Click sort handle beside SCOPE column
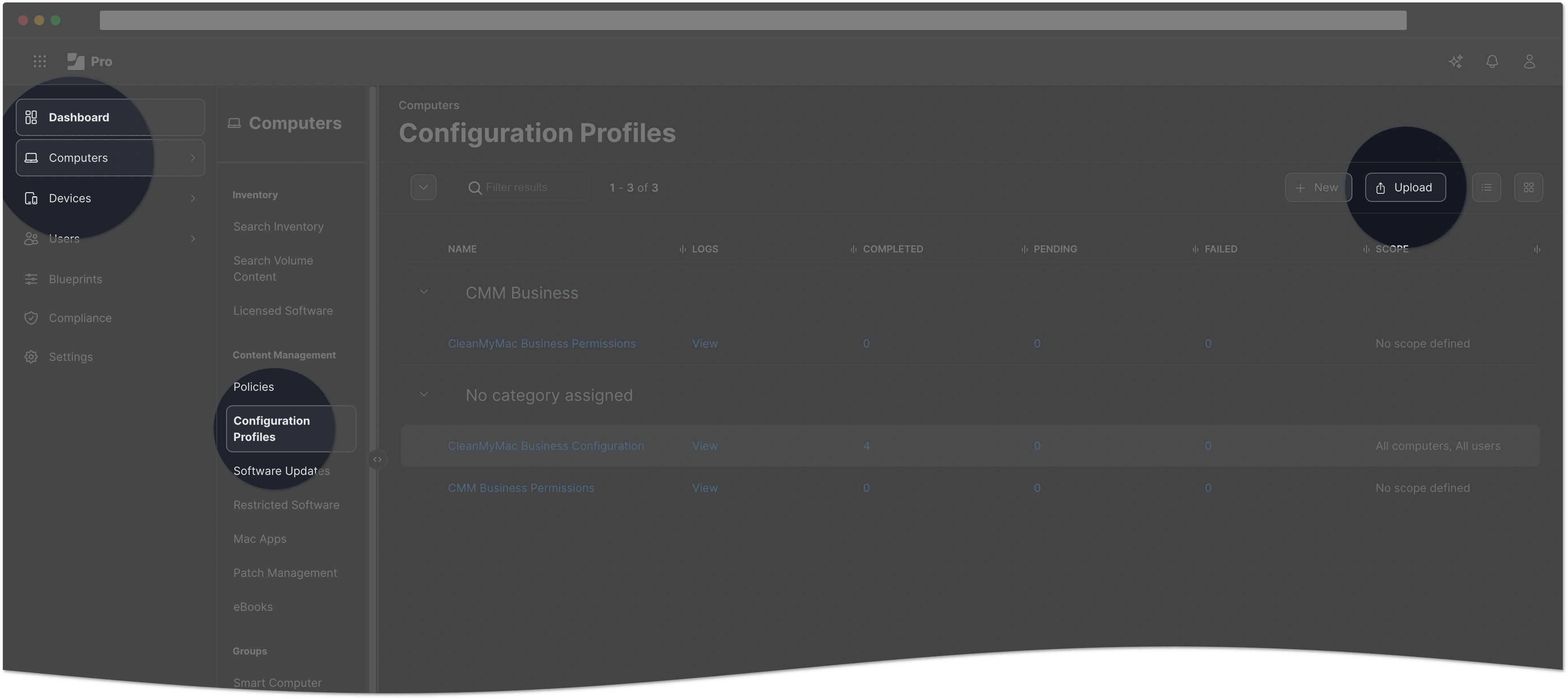The width and height of the screenshot is (1568, 699). tap(1366, 249)
